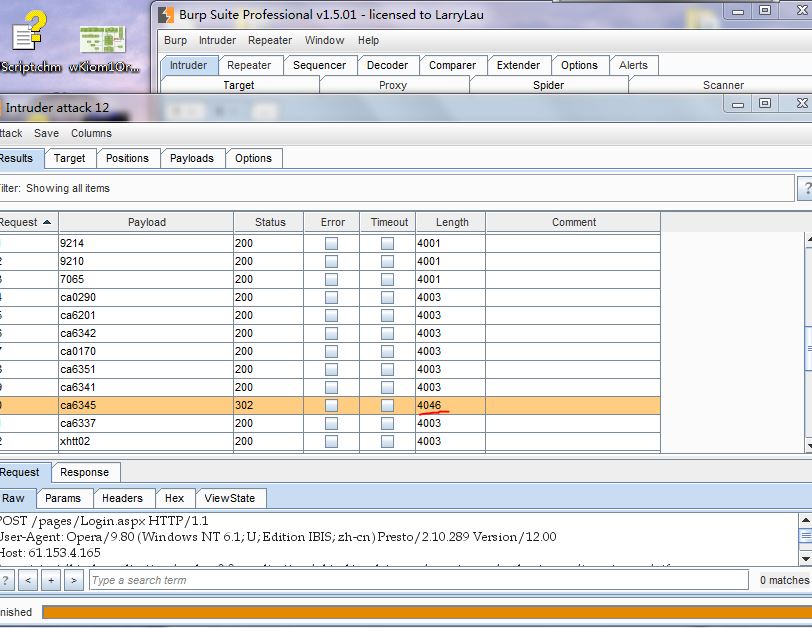This screenshot has width=812, height=628.
Task: Open the Proxy tab
Action: (393, 85)
